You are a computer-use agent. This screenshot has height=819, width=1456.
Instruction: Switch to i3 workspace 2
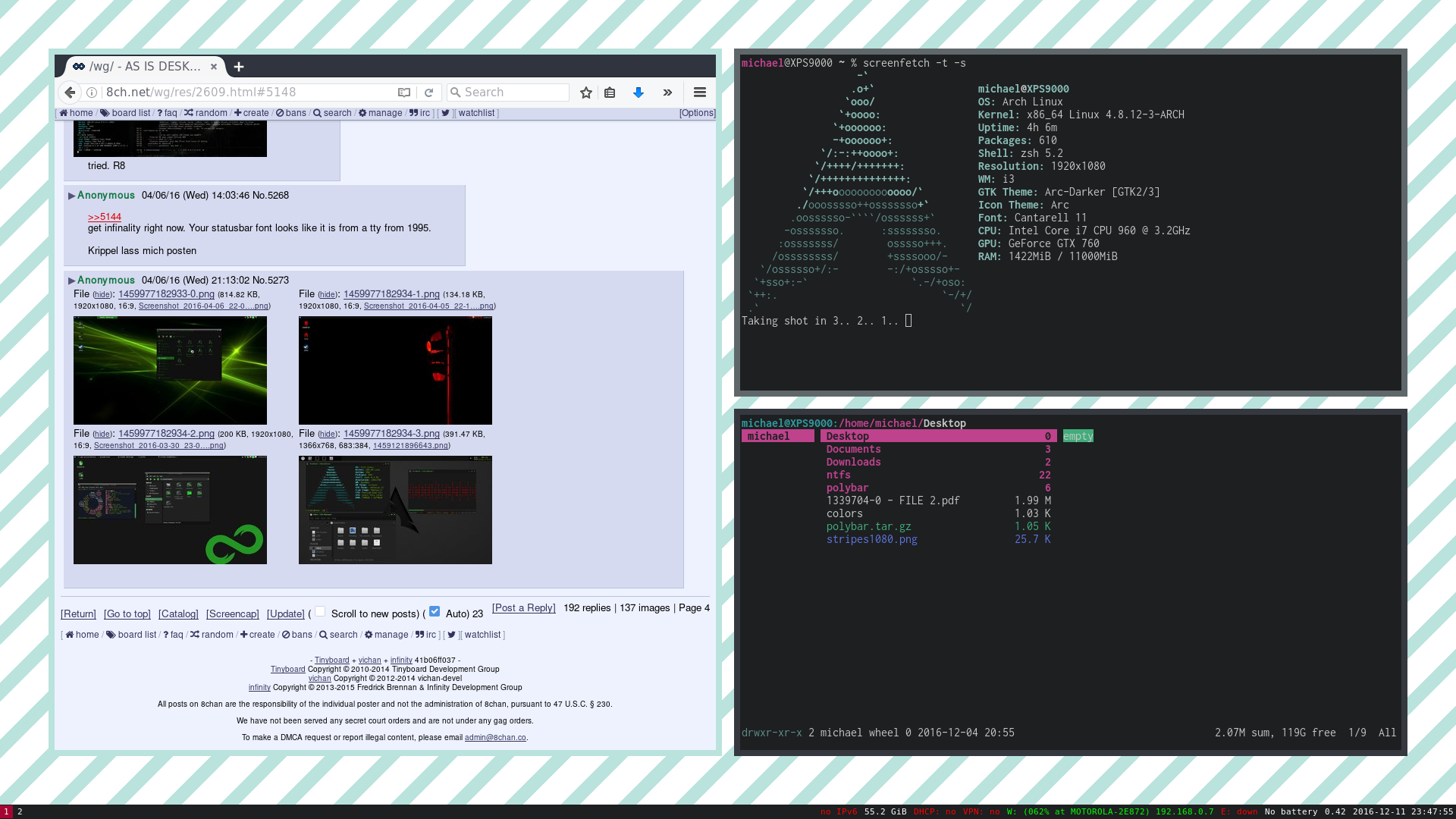coord(20,811)
